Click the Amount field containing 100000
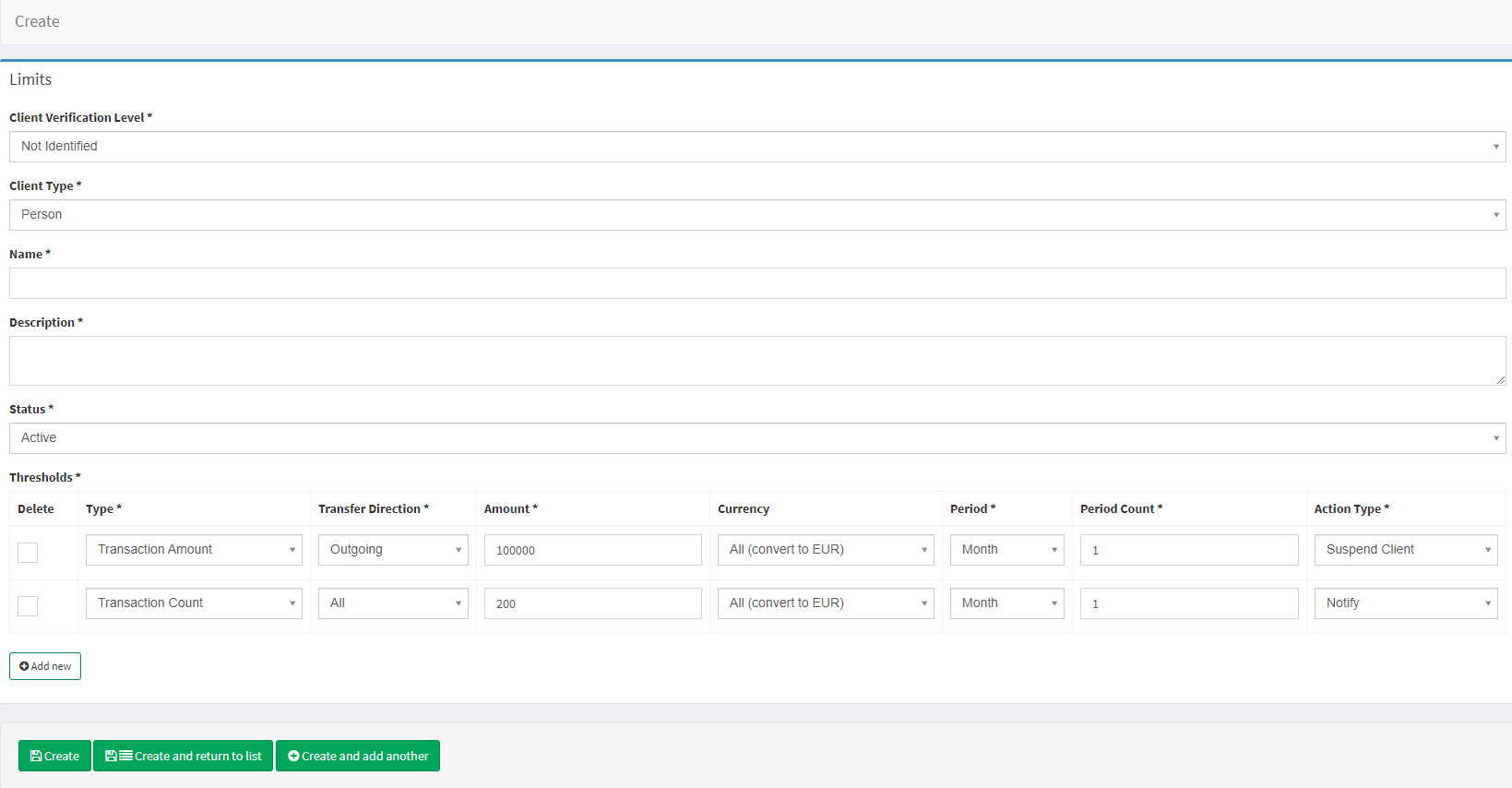This screenshot has width=1512, height=788. click(x=592, y=550)
